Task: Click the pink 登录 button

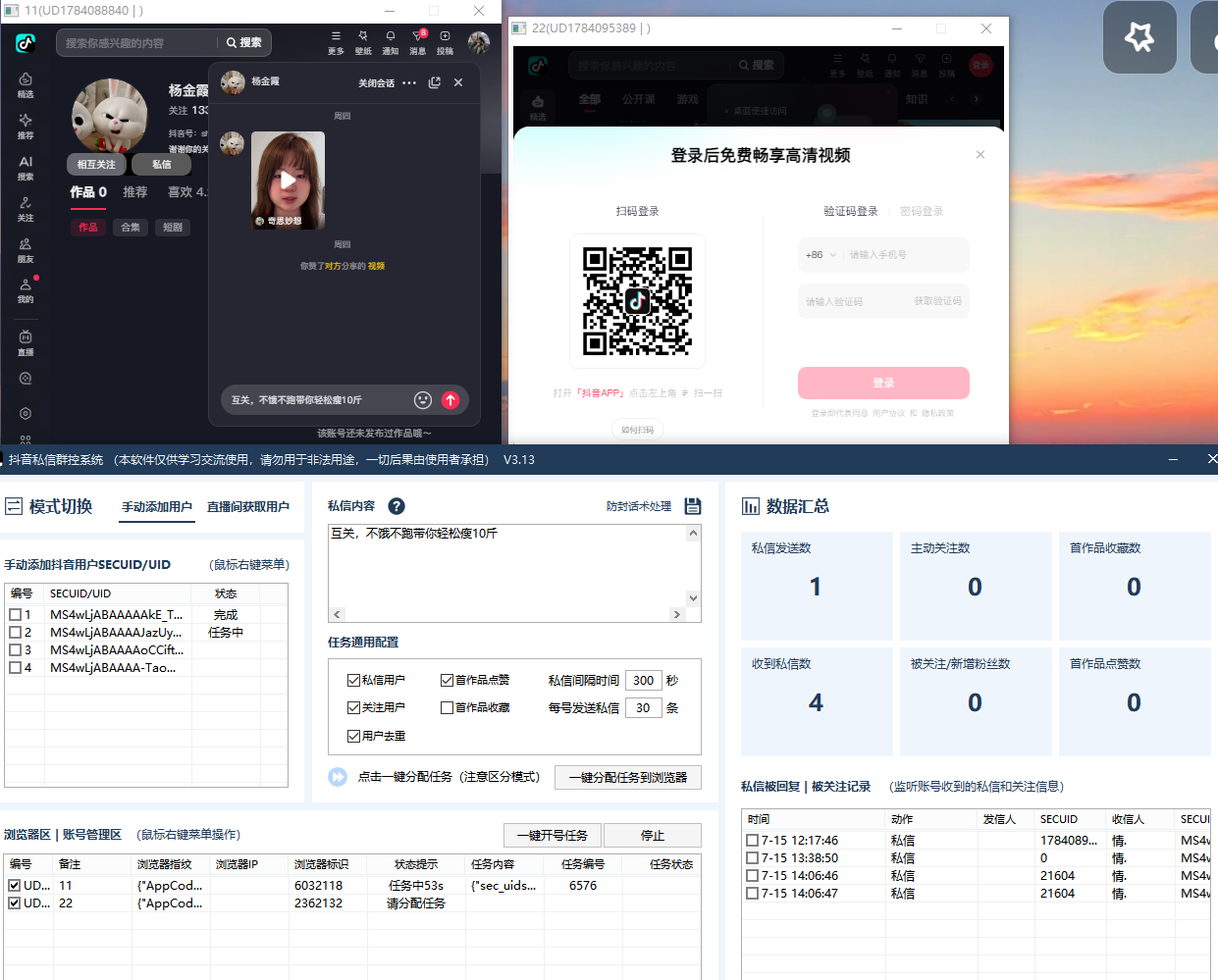Action: (x=883, y=383)
